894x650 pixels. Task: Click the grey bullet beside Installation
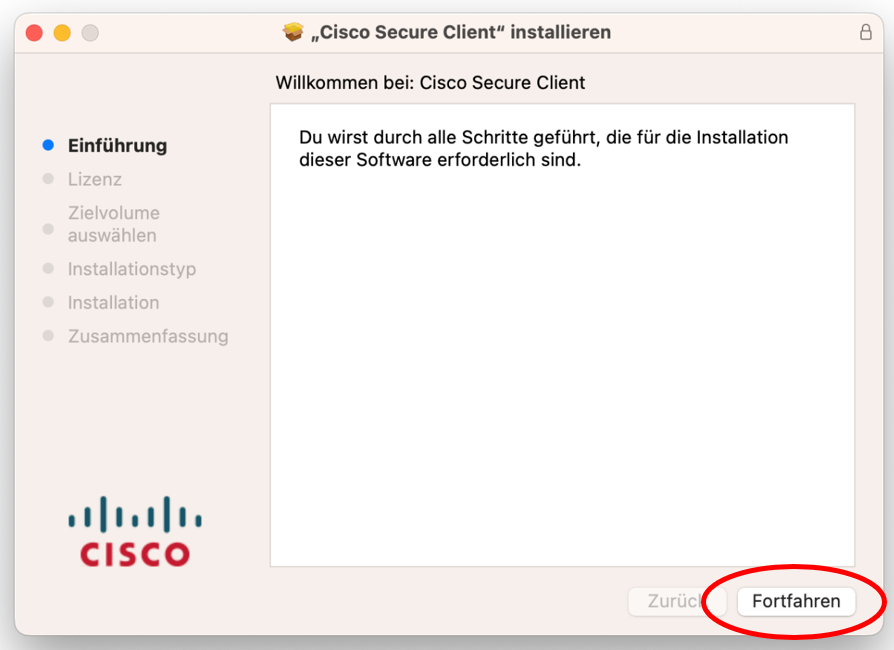tap(48, 302)
